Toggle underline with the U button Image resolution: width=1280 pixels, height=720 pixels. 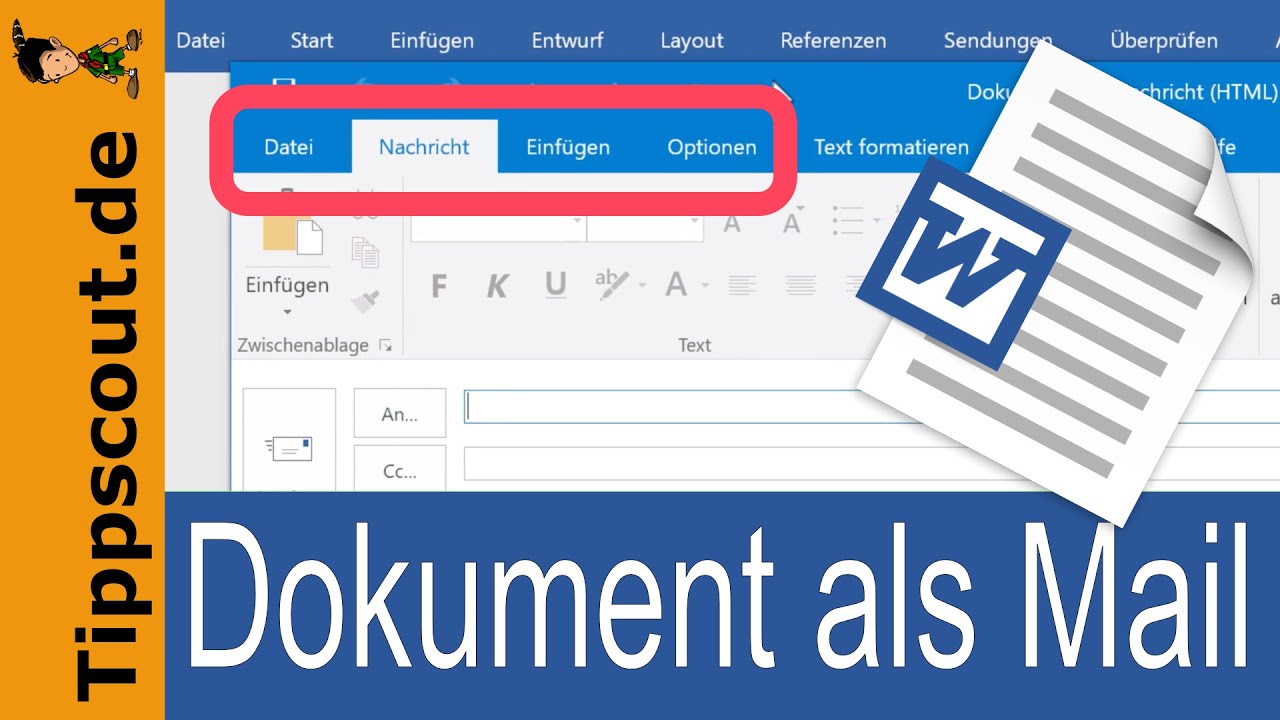click(555, 286)
